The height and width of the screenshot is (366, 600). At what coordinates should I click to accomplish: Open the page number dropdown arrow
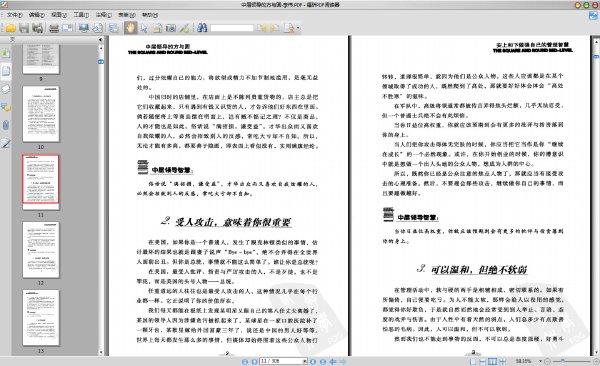(305, 361)
